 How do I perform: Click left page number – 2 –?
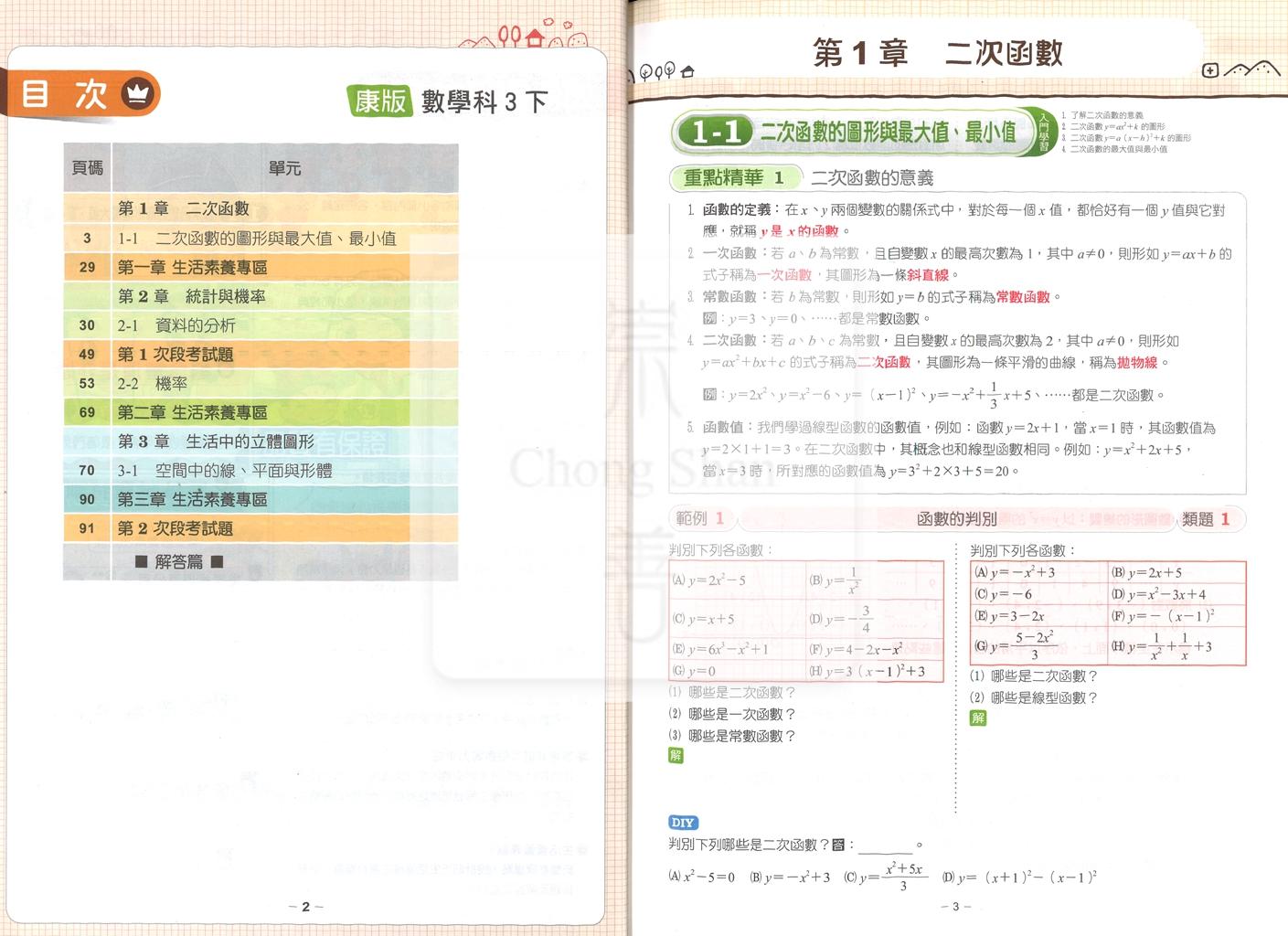pos(305,907)
